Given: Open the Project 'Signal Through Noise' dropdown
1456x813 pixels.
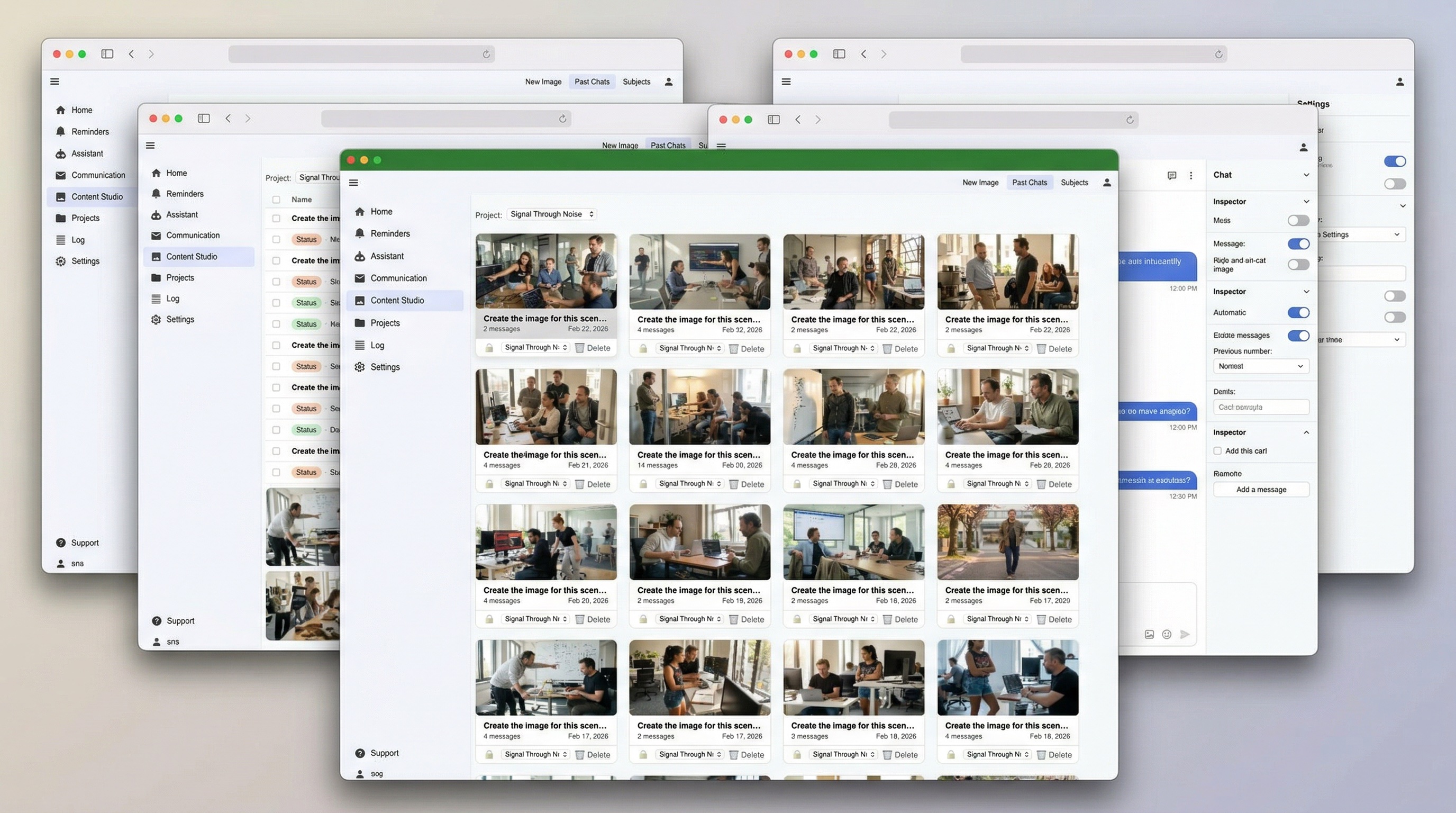Looking at the screenshot, I should (x=551, y=214).
